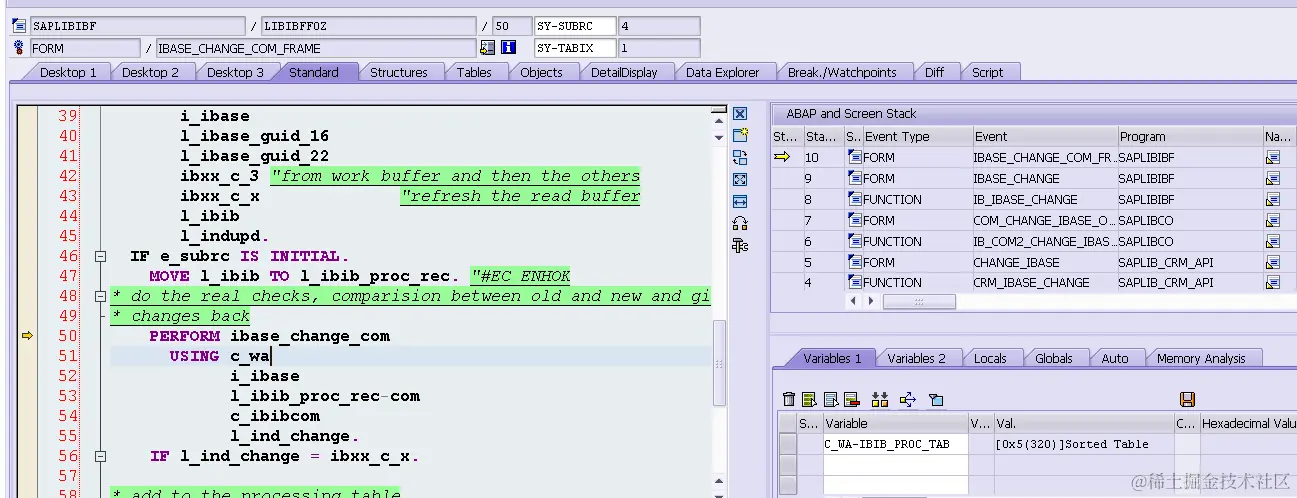
Task: Click event type icon of stack row 10
Action: [854, 157]
